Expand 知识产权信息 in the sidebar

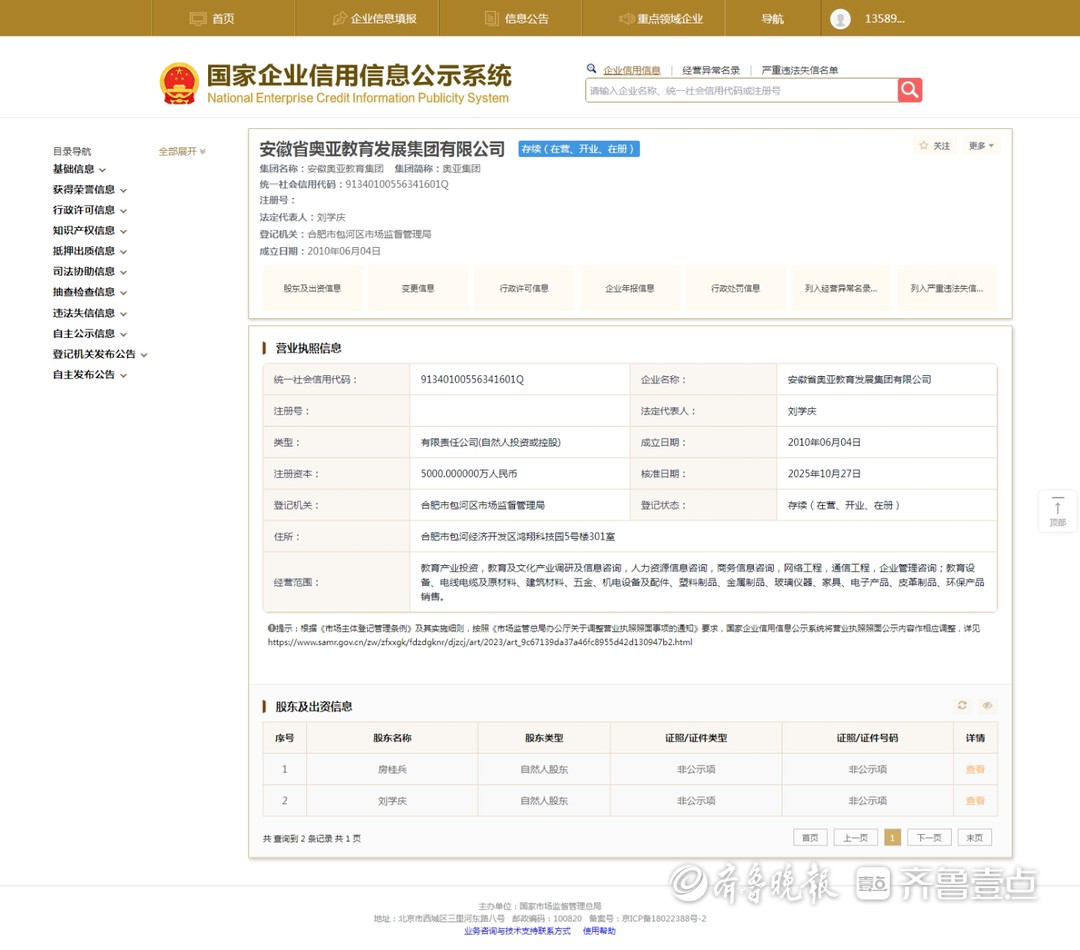point(90,231)
